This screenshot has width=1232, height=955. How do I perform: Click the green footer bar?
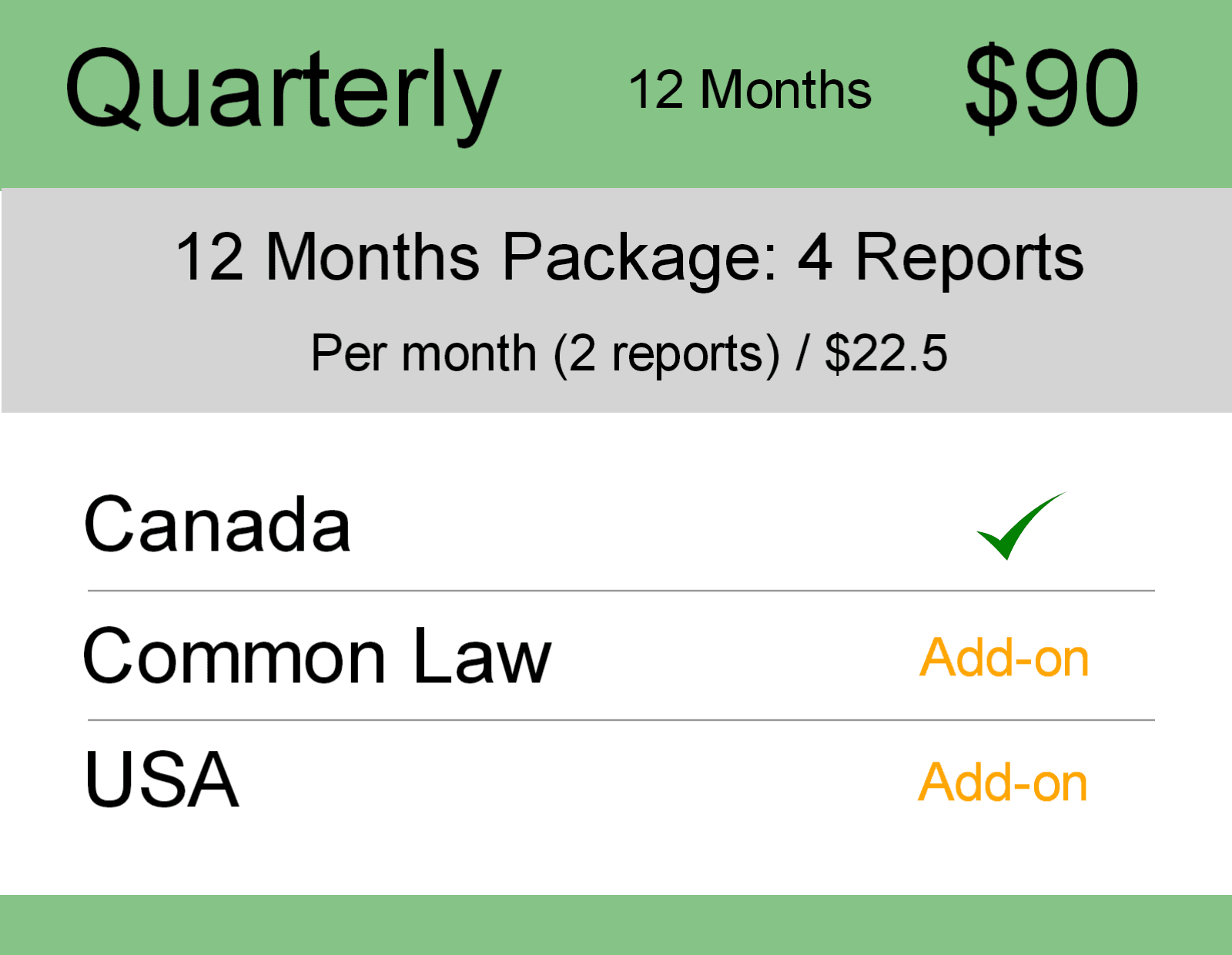click(616, 924)
